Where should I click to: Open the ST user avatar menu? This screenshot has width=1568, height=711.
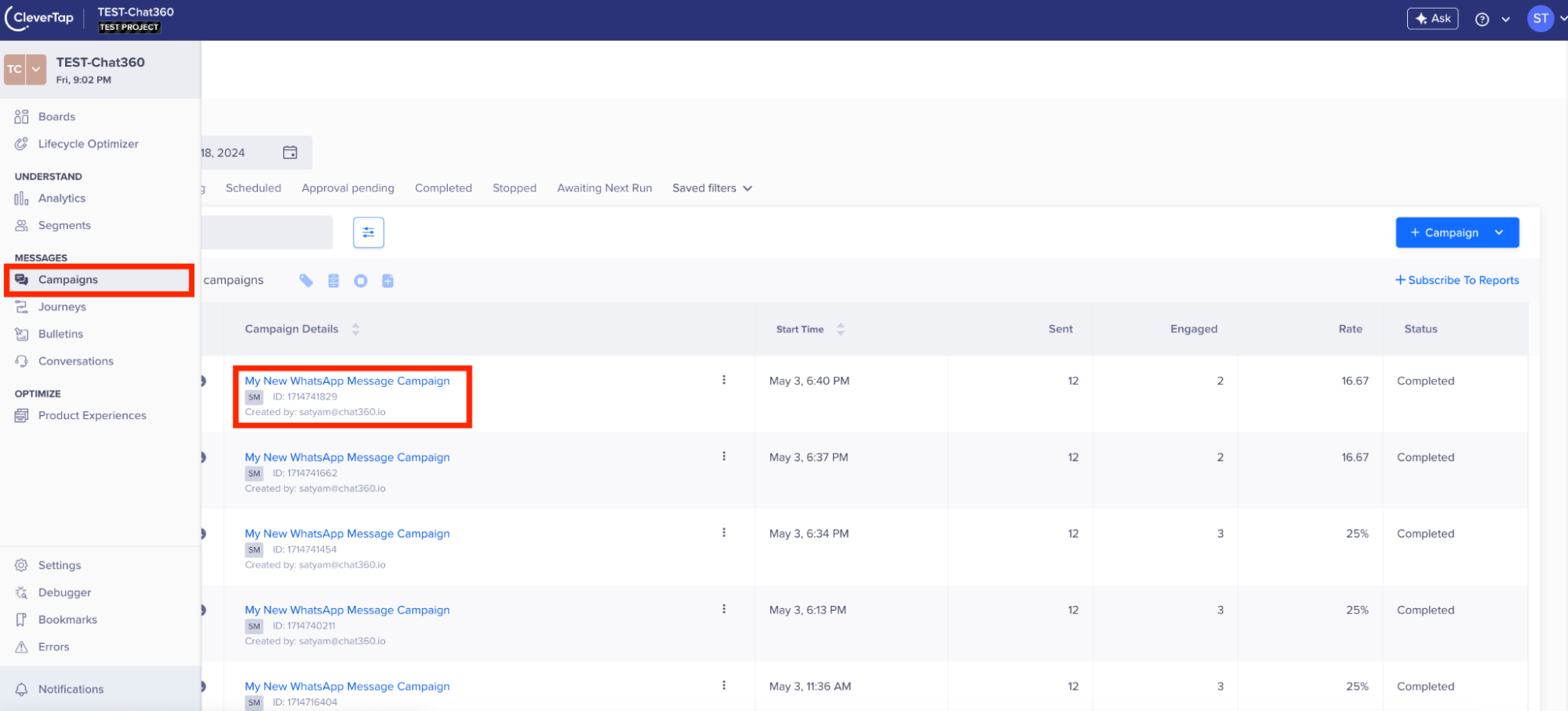(1540, 19)
